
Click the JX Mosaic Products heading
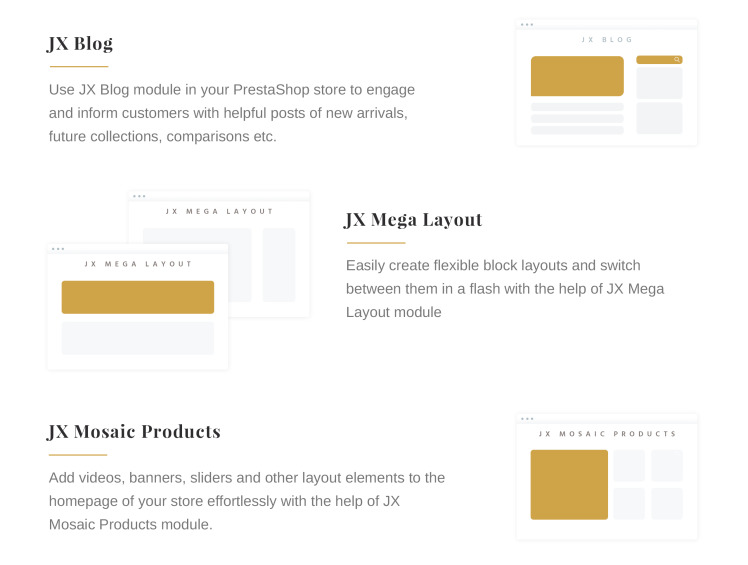pos(134,431)
